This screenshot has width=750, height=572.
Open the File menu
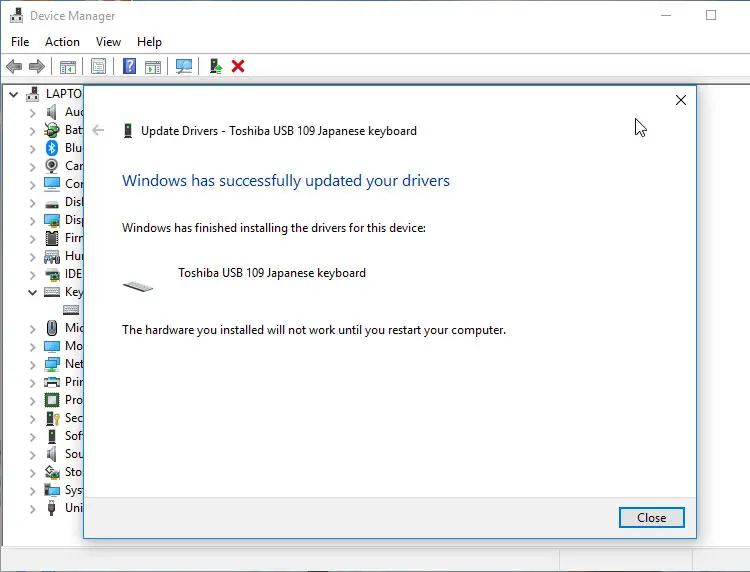tap(20, 42)
